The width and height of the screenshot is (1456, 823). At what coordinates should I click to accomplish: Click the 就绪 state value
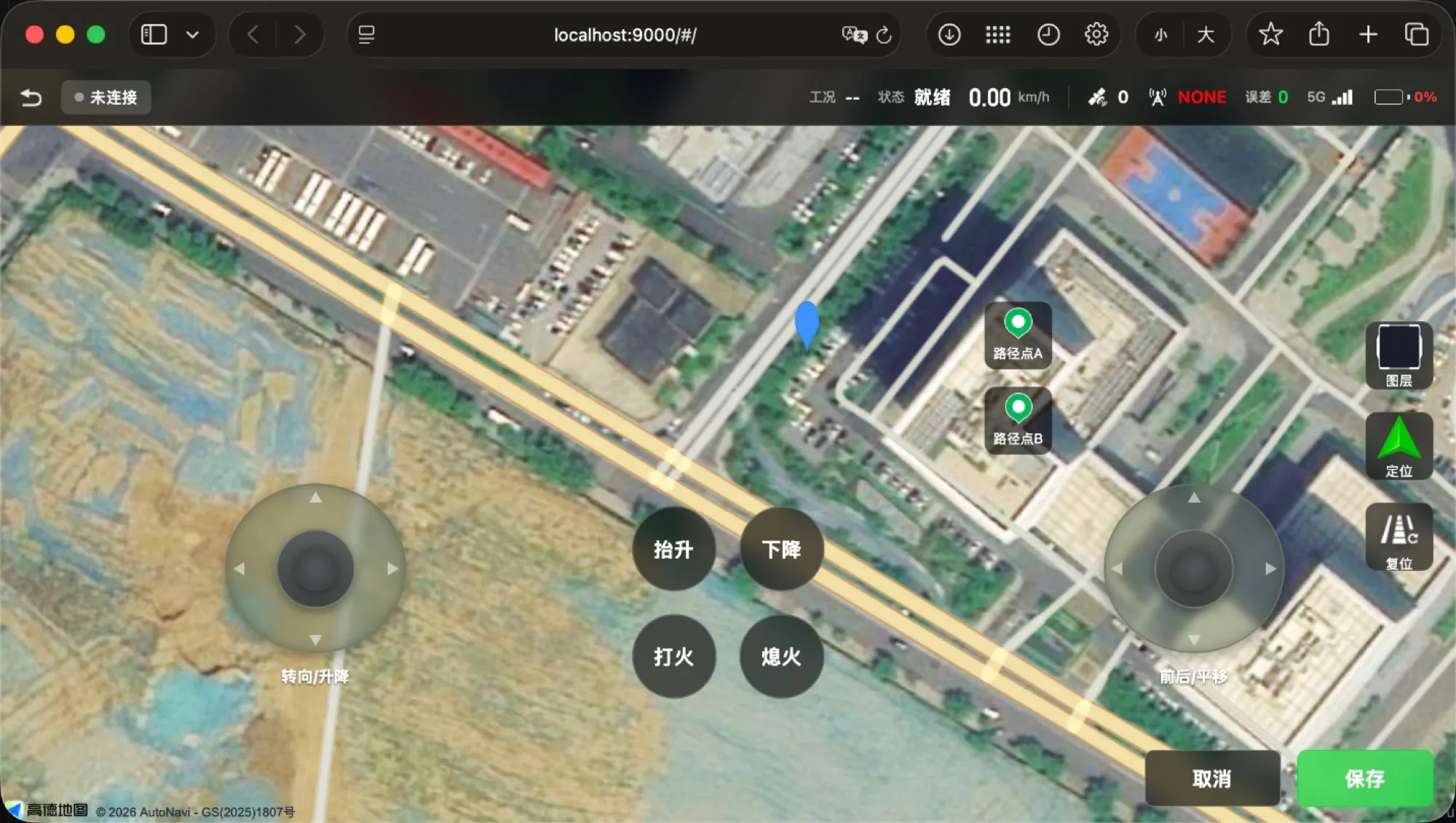pyautogui.click(x=932, y=98)
